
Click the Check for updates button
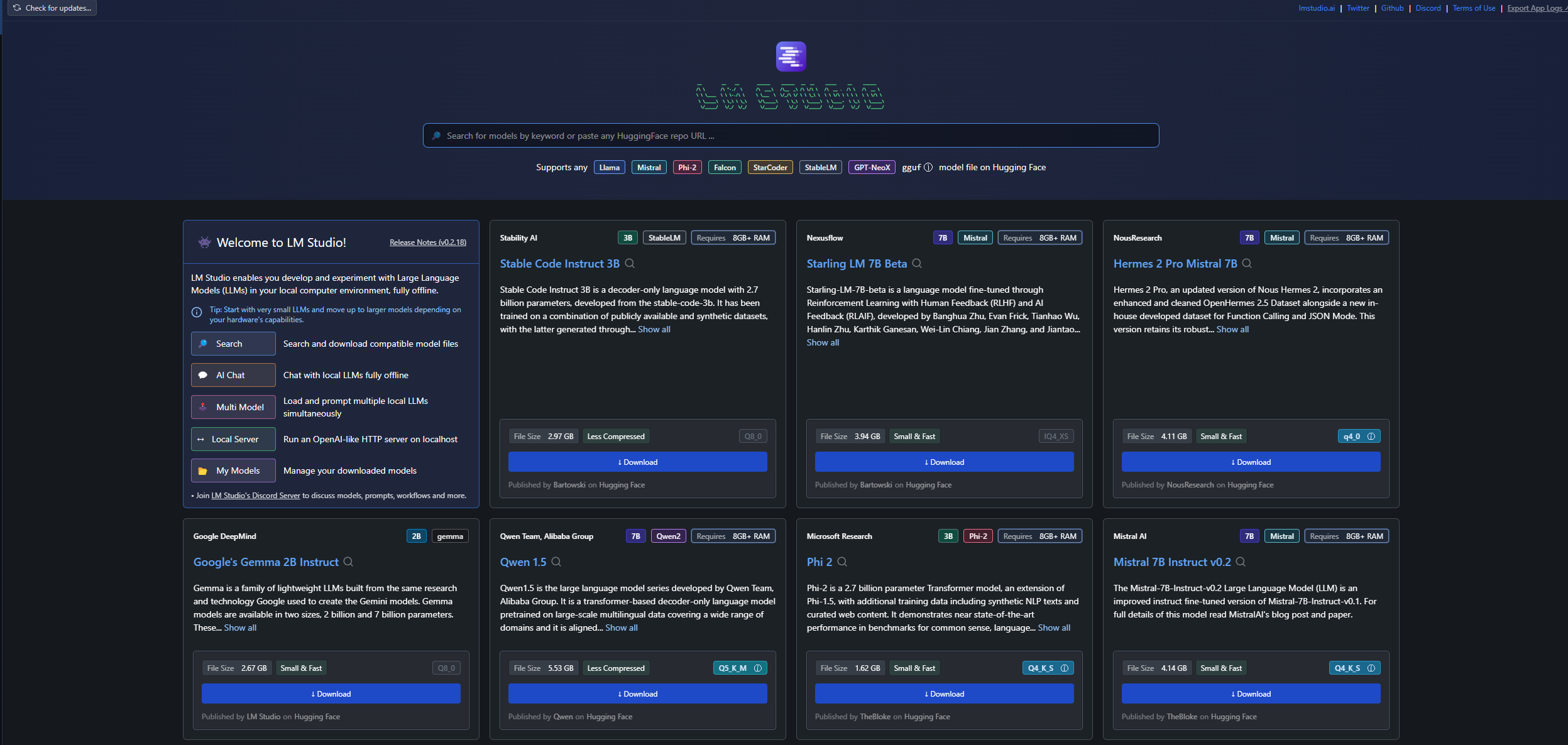pyautogui.click(x=52, y=8)
